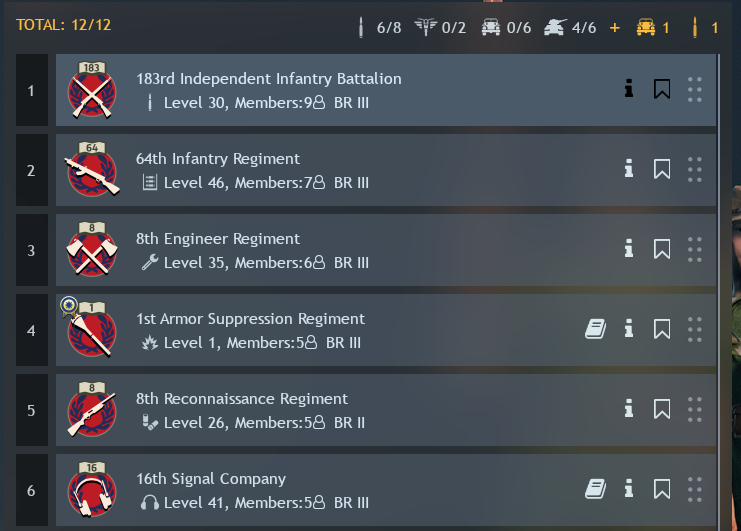Open the 1st Armor Suppression Regiment book icon

click(x=595, y=329)
